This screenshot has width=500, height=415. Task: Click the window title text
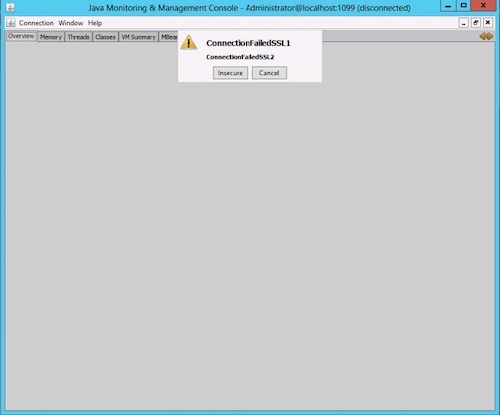[249, 8]
